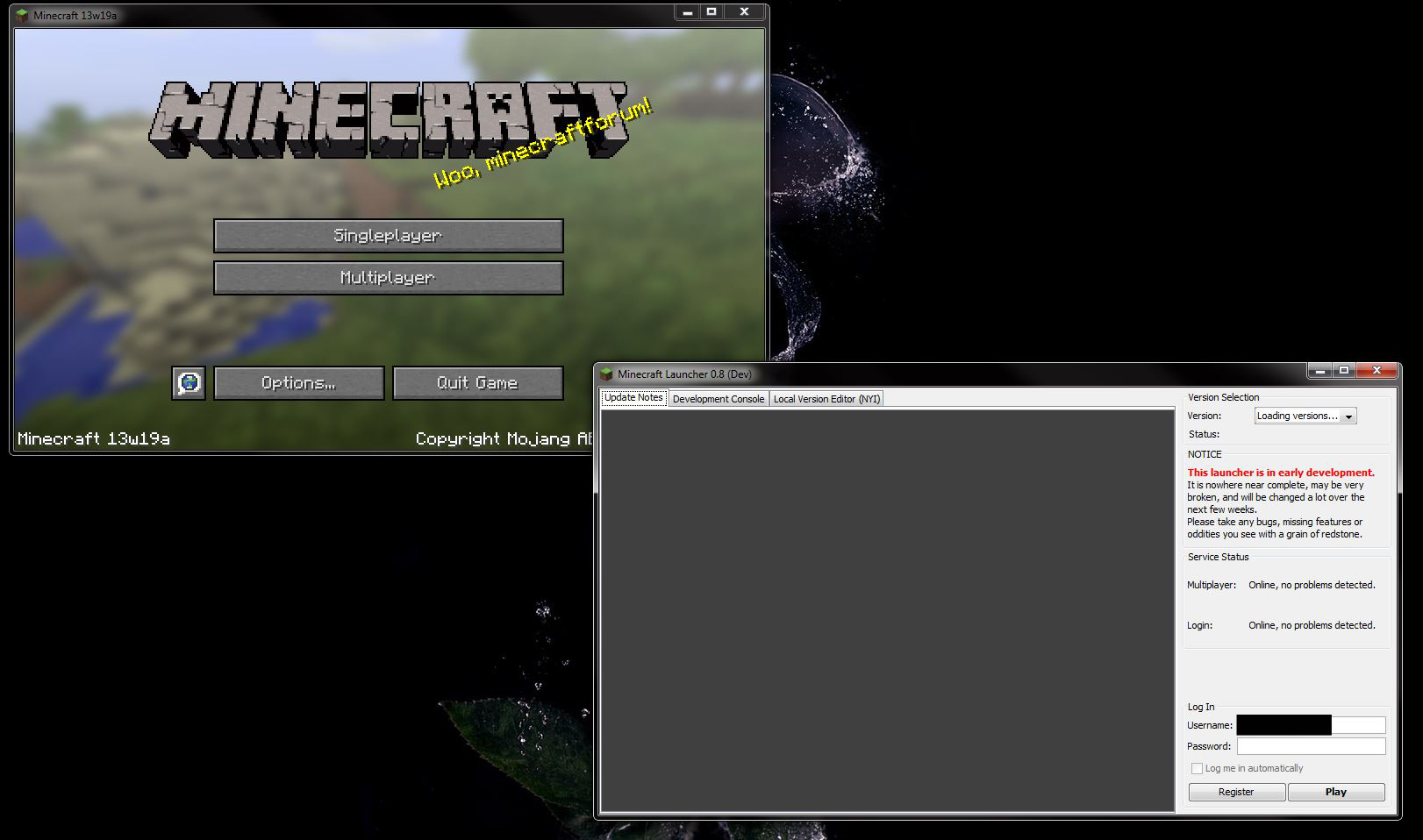Enable Log me in automatically checkbox

coord(1197,768)
